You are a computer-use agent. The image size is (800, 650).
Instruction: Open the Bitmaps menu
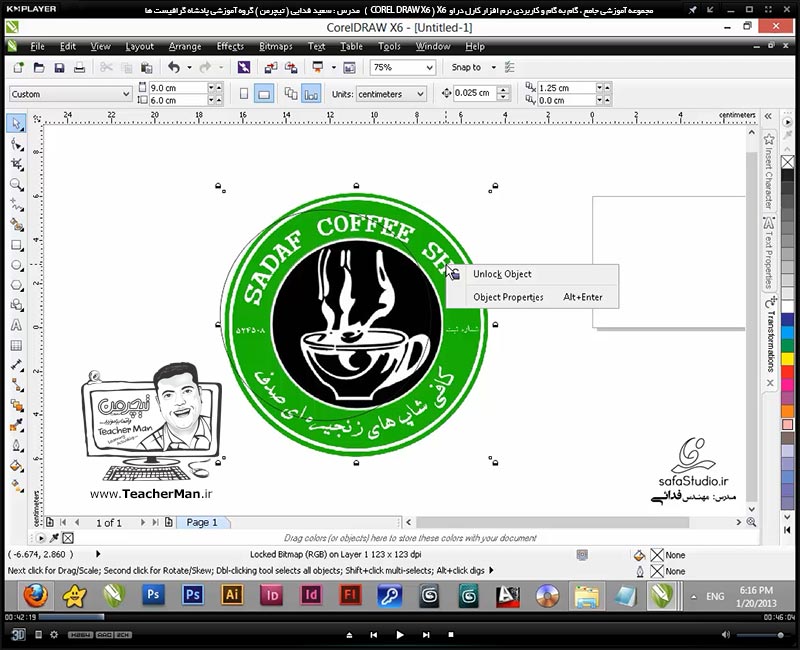pyautogui.click(x=276, y=46)
